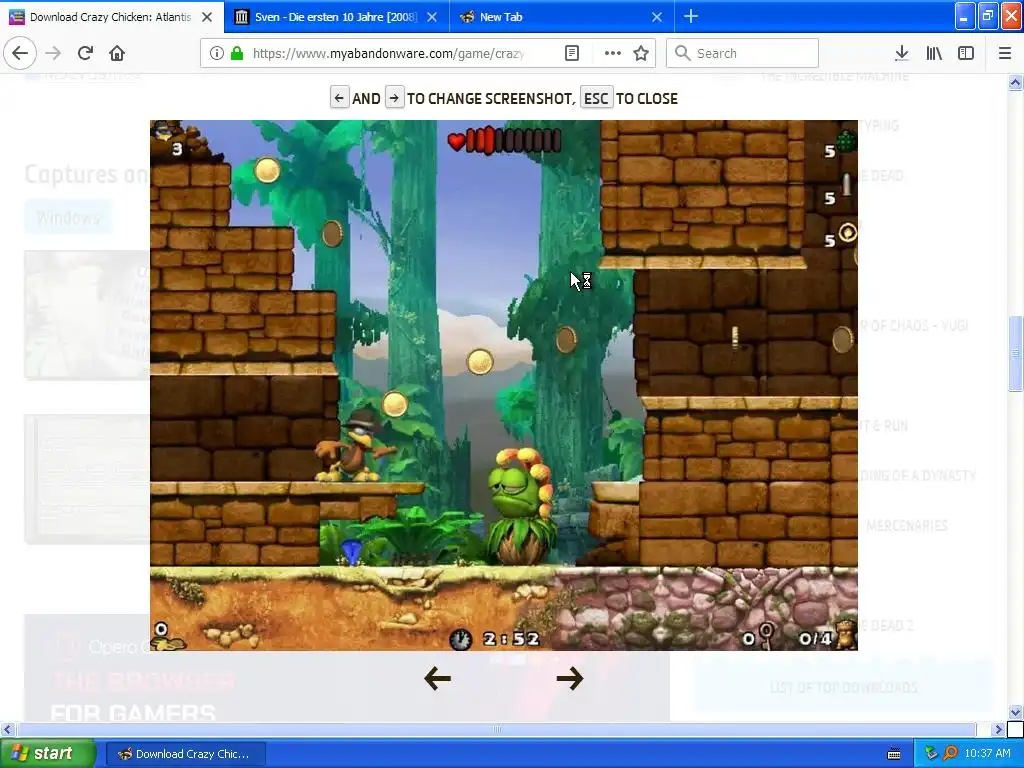
Task: Open the downloads panel
Action: point(902,54)
